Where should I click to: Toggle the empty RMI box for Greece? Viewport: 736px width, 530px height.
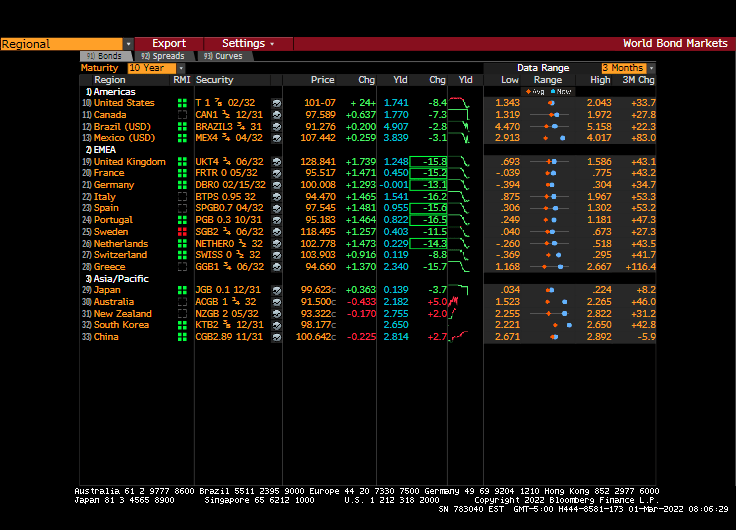(182, 267)
